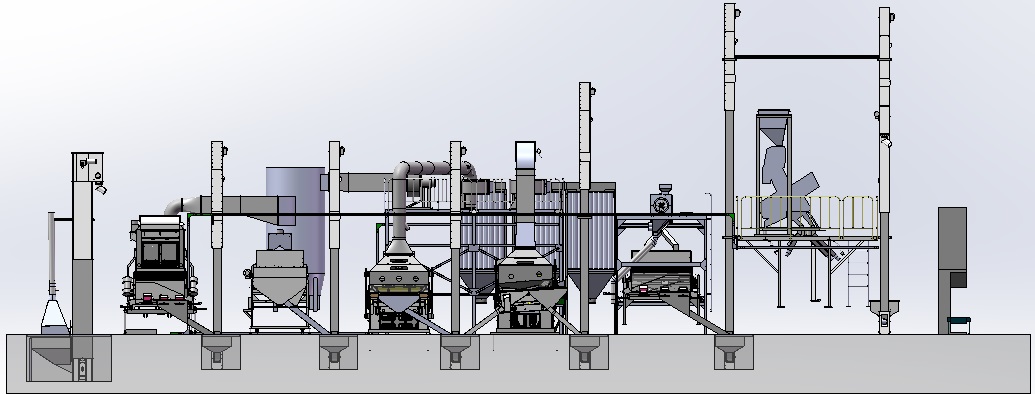Select the small green stool by the cabinet
The image size is (1035, 394).
tap(958, 324)
